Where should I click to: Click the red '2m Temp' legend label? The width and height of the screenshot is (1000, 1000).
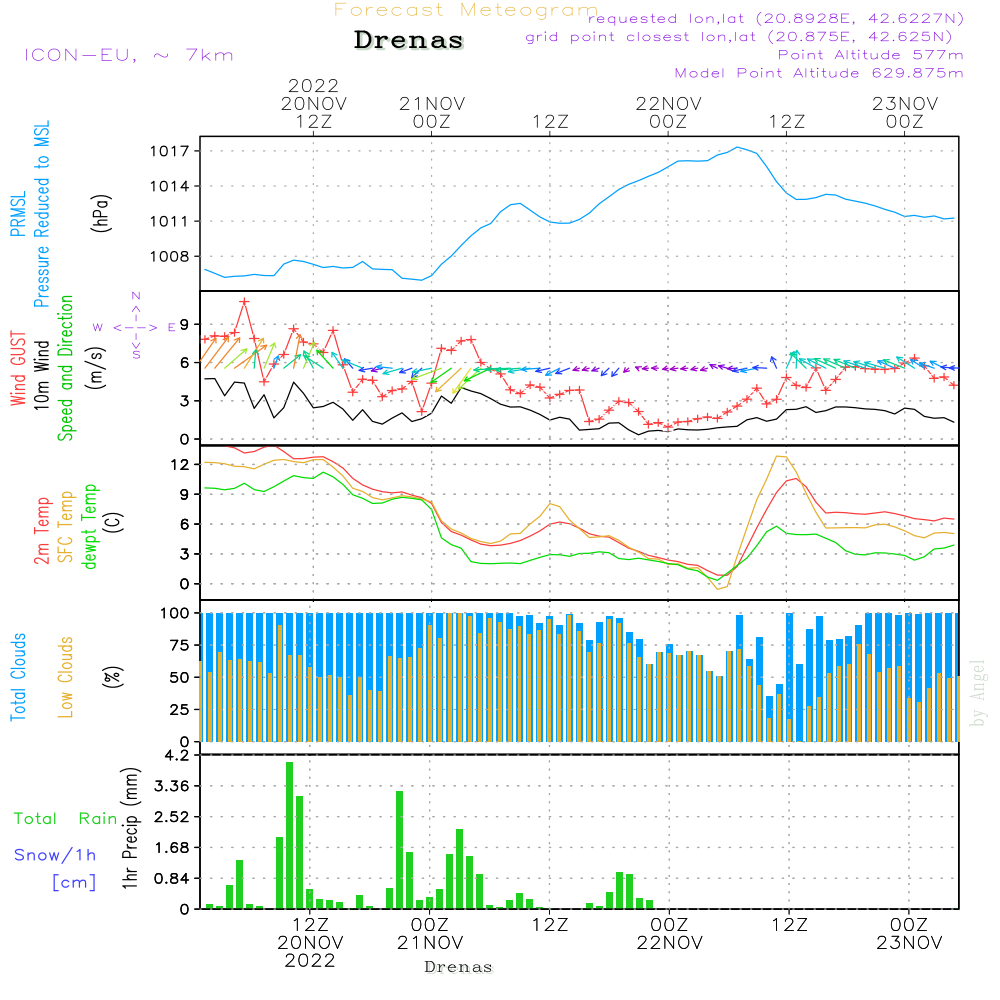(41, 531)
